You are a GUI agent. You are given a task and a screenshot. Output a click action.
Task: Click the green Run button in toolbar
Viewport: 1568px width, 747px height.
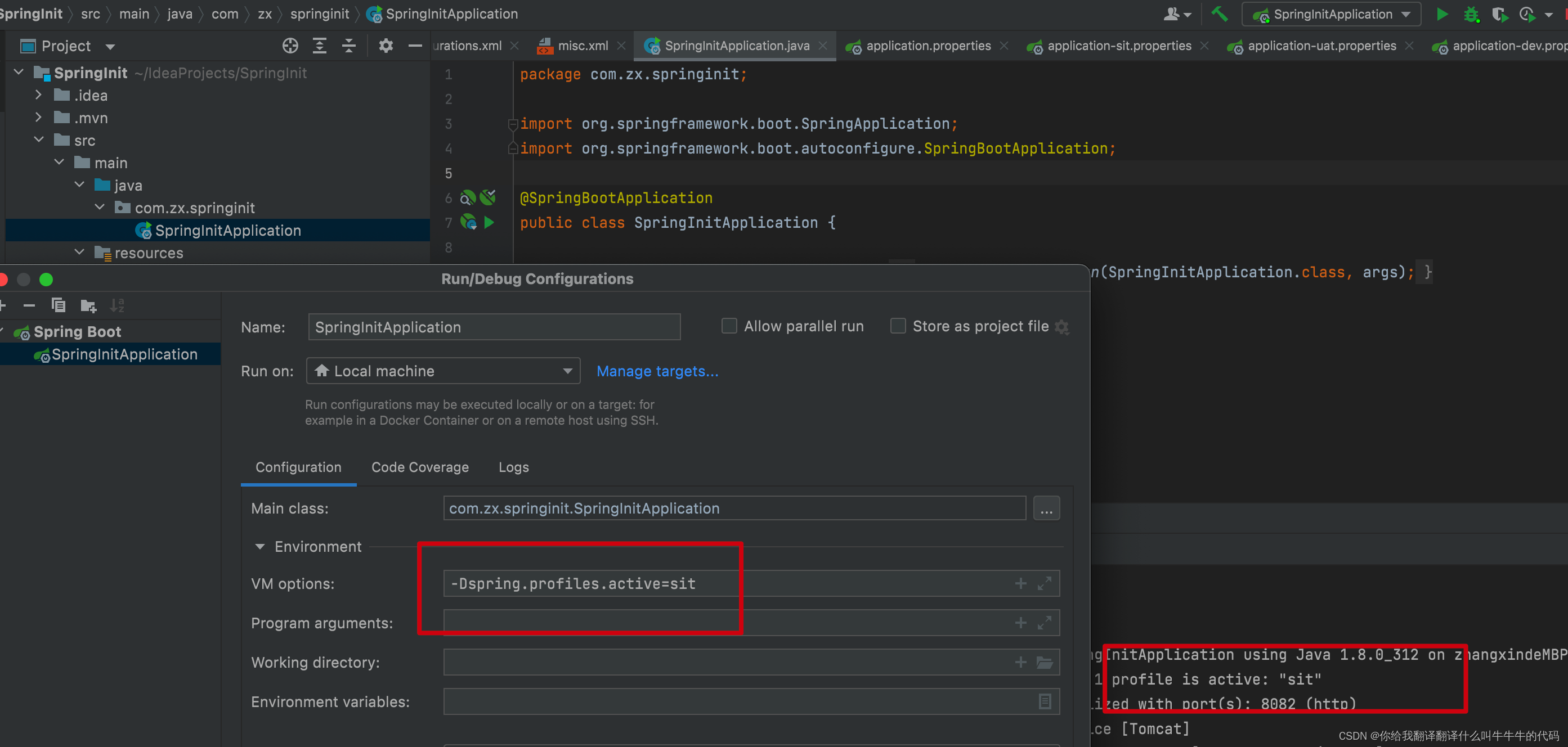pos(1441,14)
